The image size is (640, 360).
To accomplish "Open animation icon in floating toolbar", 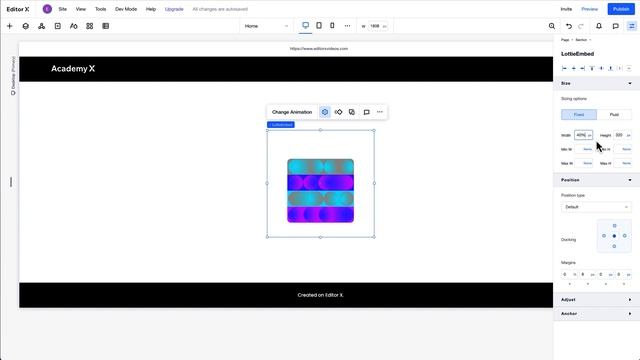I will pos(338,112).
